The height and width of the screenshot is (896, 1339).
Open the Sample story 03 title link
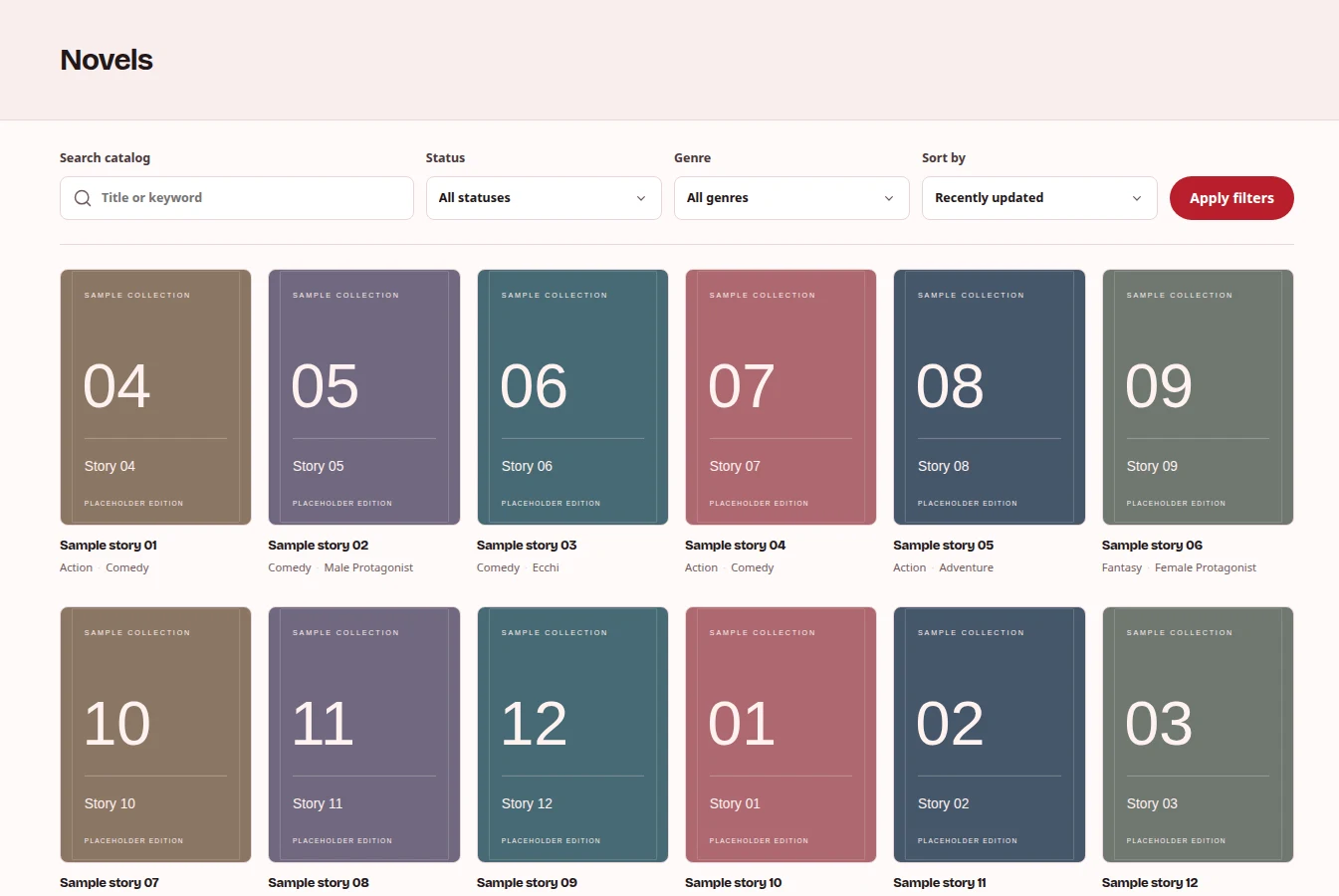[x=527, y=546]
